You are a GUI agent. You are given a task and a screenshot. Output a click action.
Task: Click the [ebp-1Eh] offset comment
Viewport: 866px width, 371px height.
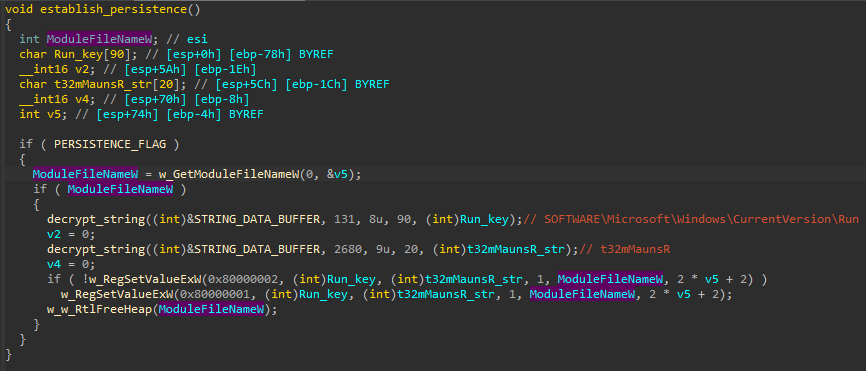pyautogui.click(x=226, y=70)
